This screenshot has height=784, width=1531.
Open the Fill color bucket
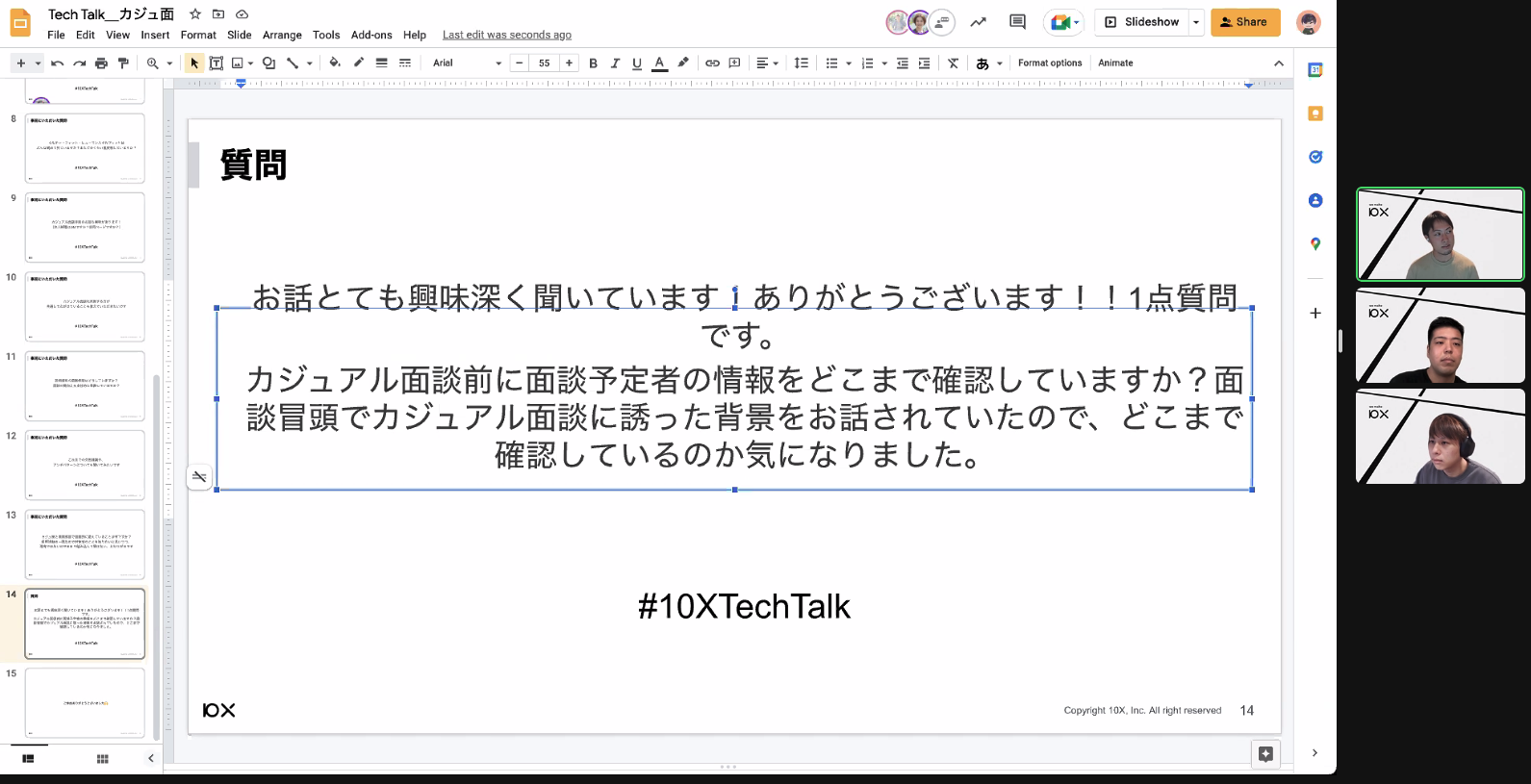pyautogui.click(x=335, y=63)
